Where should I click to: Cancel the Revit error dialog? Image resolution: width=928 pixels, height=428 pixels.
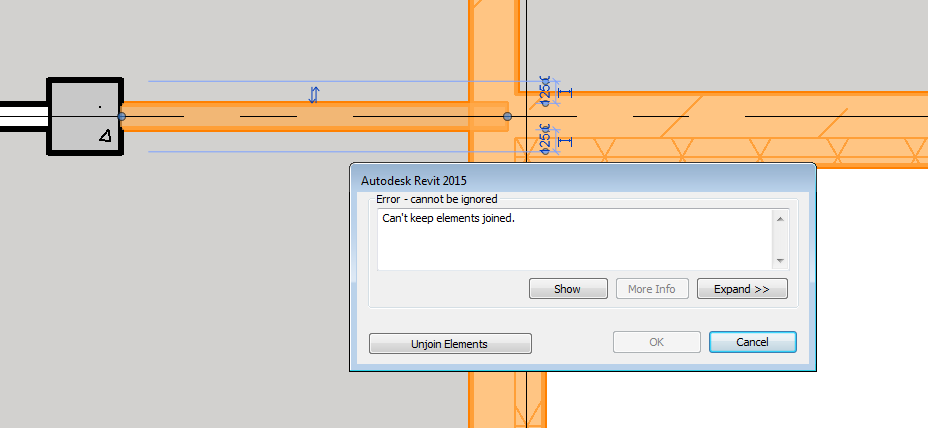[753, 342]
